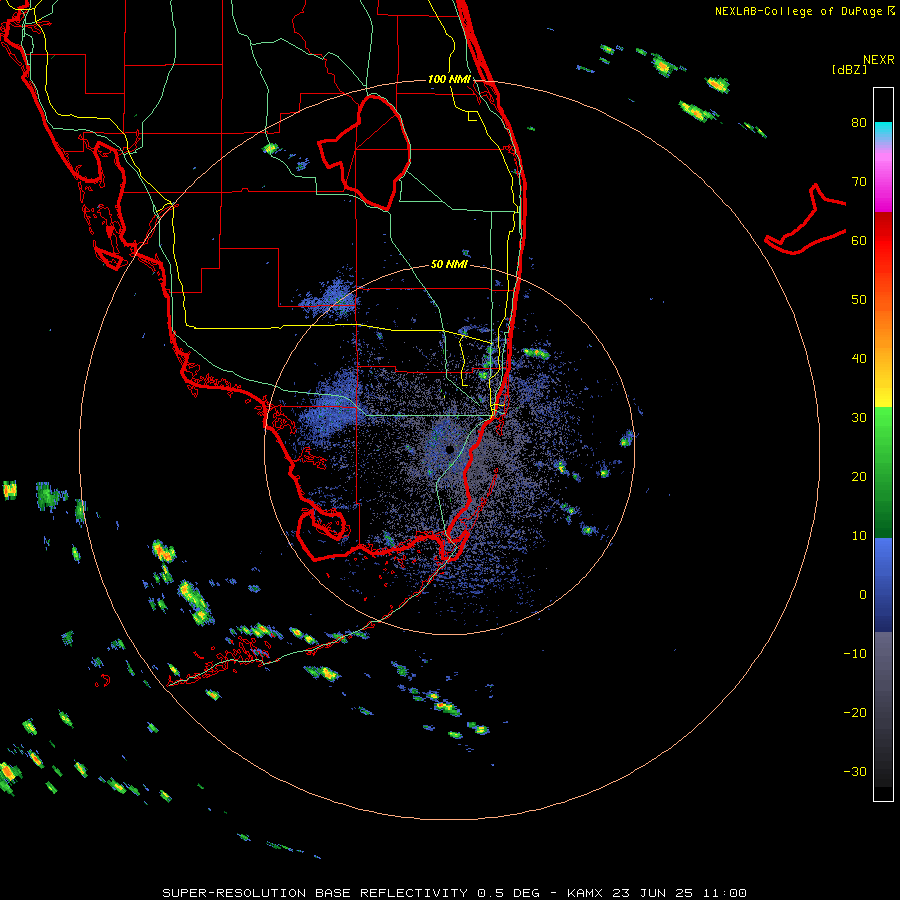Select the -20 dBZ scale value
This screenshot has width=900, height=900.
(x=855, y=713)
